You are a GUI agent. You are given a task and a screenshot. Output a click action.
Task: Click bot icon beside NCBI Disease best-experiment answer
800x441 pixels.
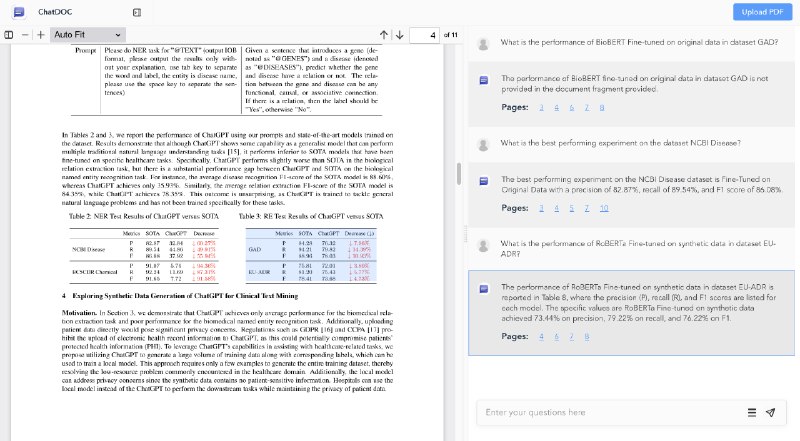click(484, 181)
